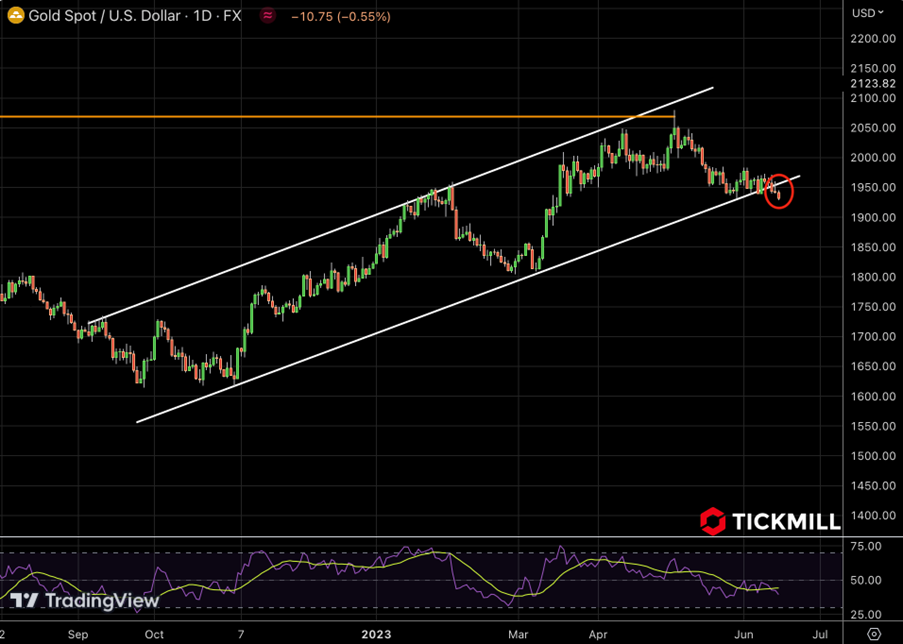Click the Sep time axis label

coord(78,635)
